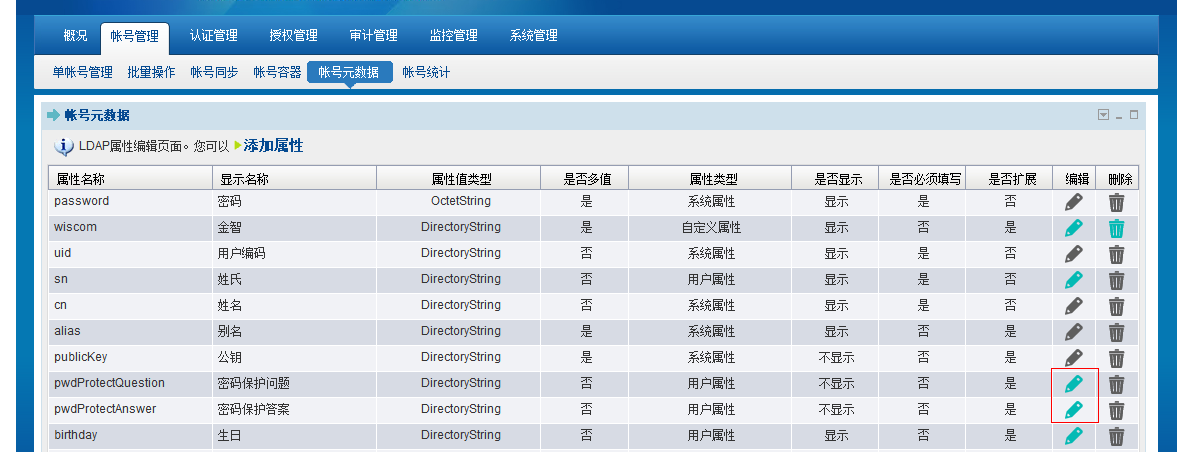The width and height of the screenshot is (1188, 452).
Task: Go to 帐号同步 submenu
Action: coord(214,72)
